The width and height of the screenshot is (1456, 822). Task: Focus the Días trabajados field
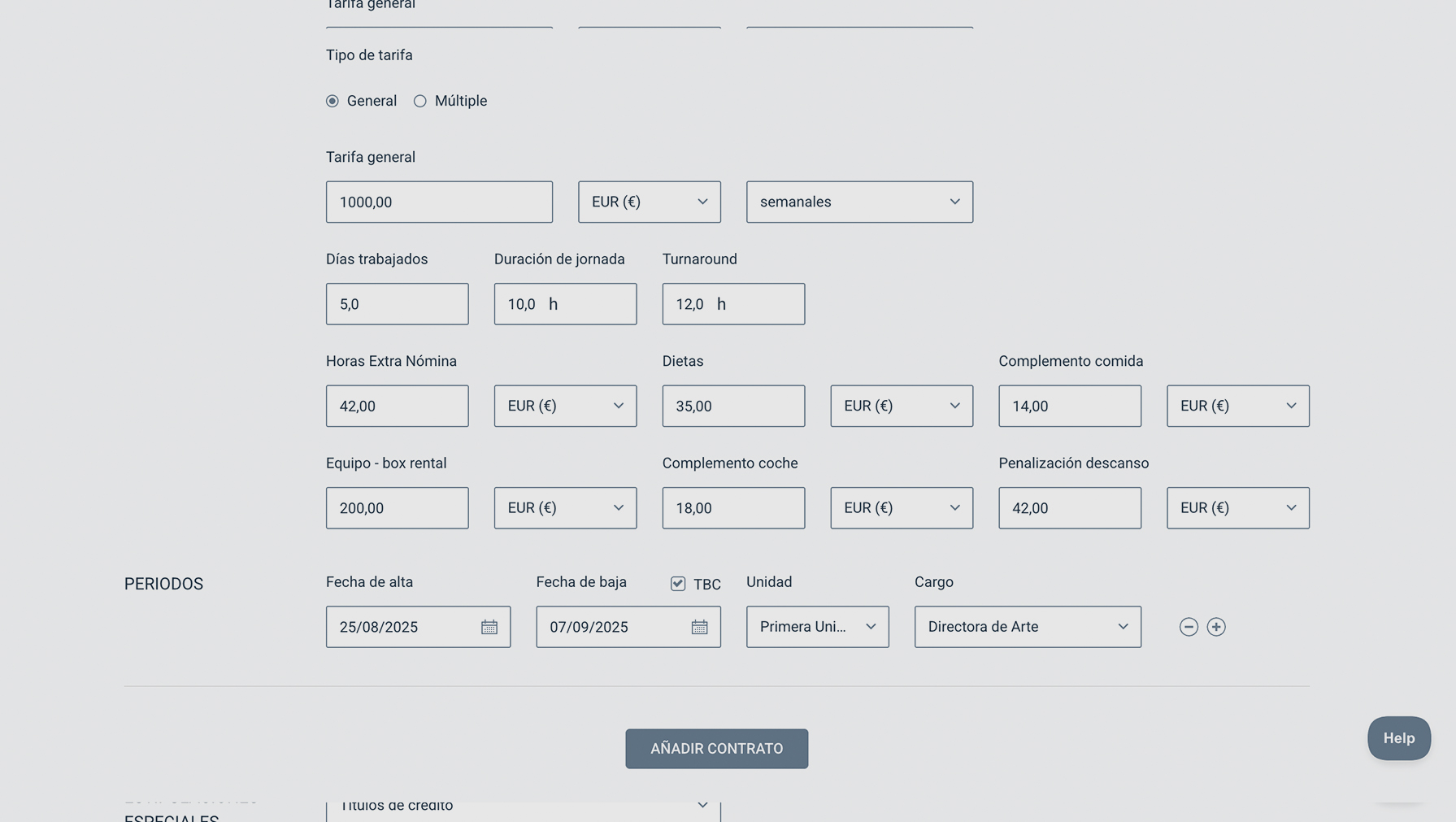(397, 304)
